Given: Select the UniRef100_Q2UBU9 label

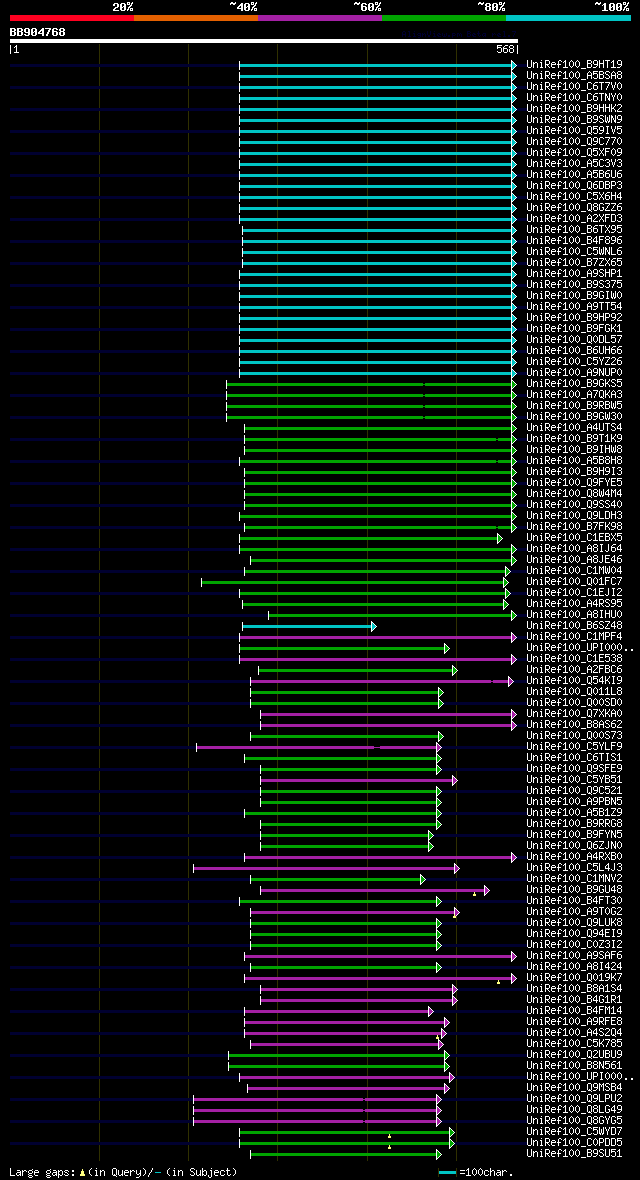Looking at the screenshot, I should [574, 1054].
